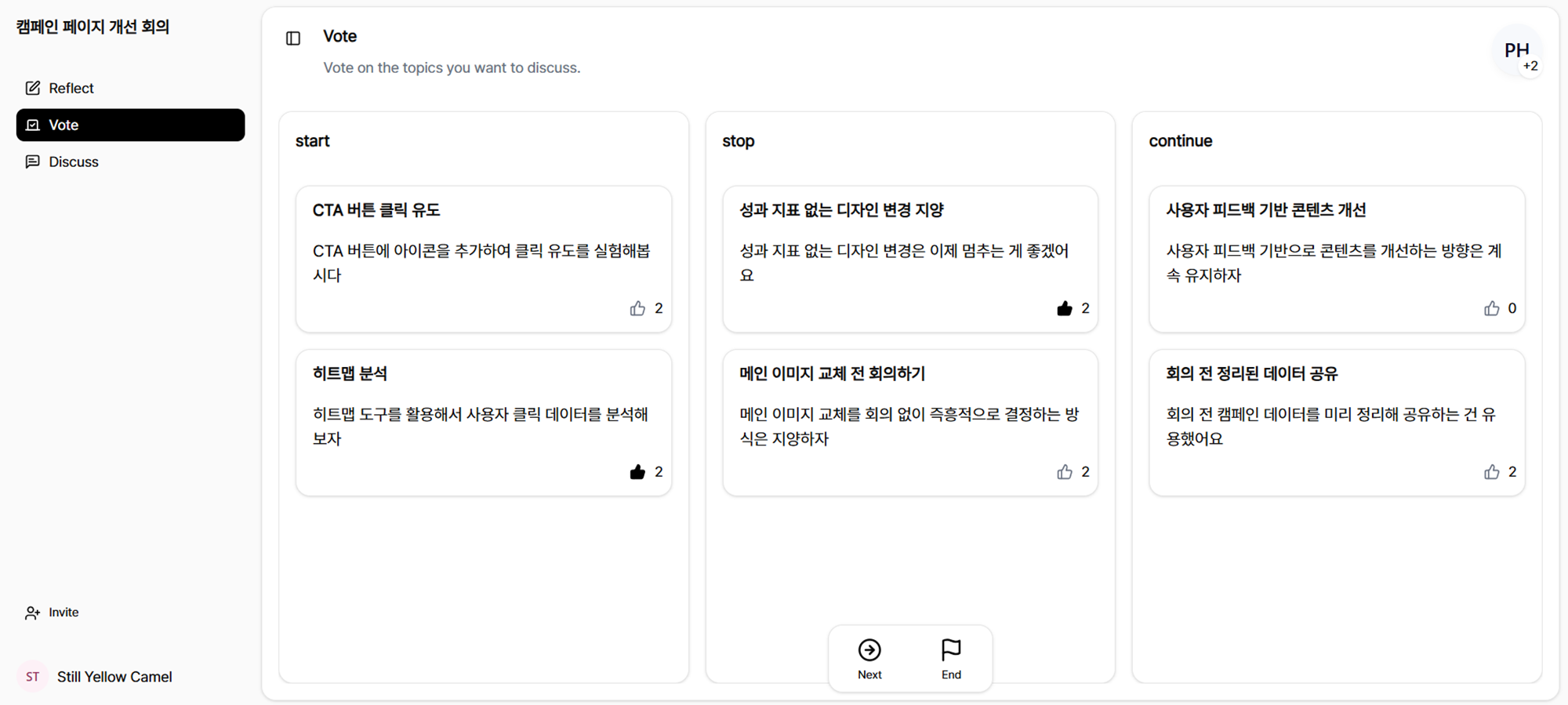Click the Reflect pencil icon
1568x705 pixels.
[33, 88]
